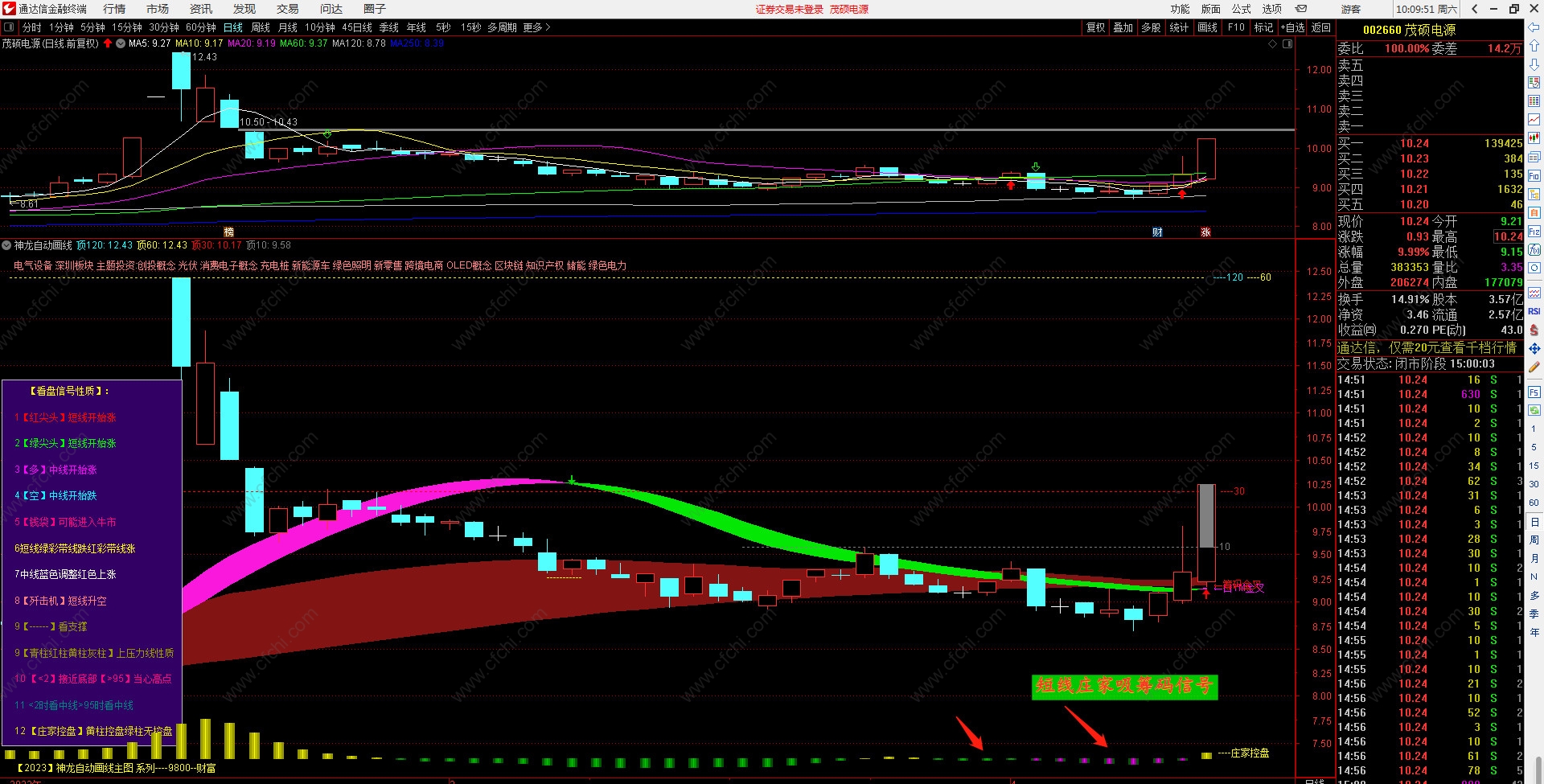The height and width of the screenshot is (784, 1544).
Task: Click the 002660 茂硕电源 stock title
Action: point(1409,30)
